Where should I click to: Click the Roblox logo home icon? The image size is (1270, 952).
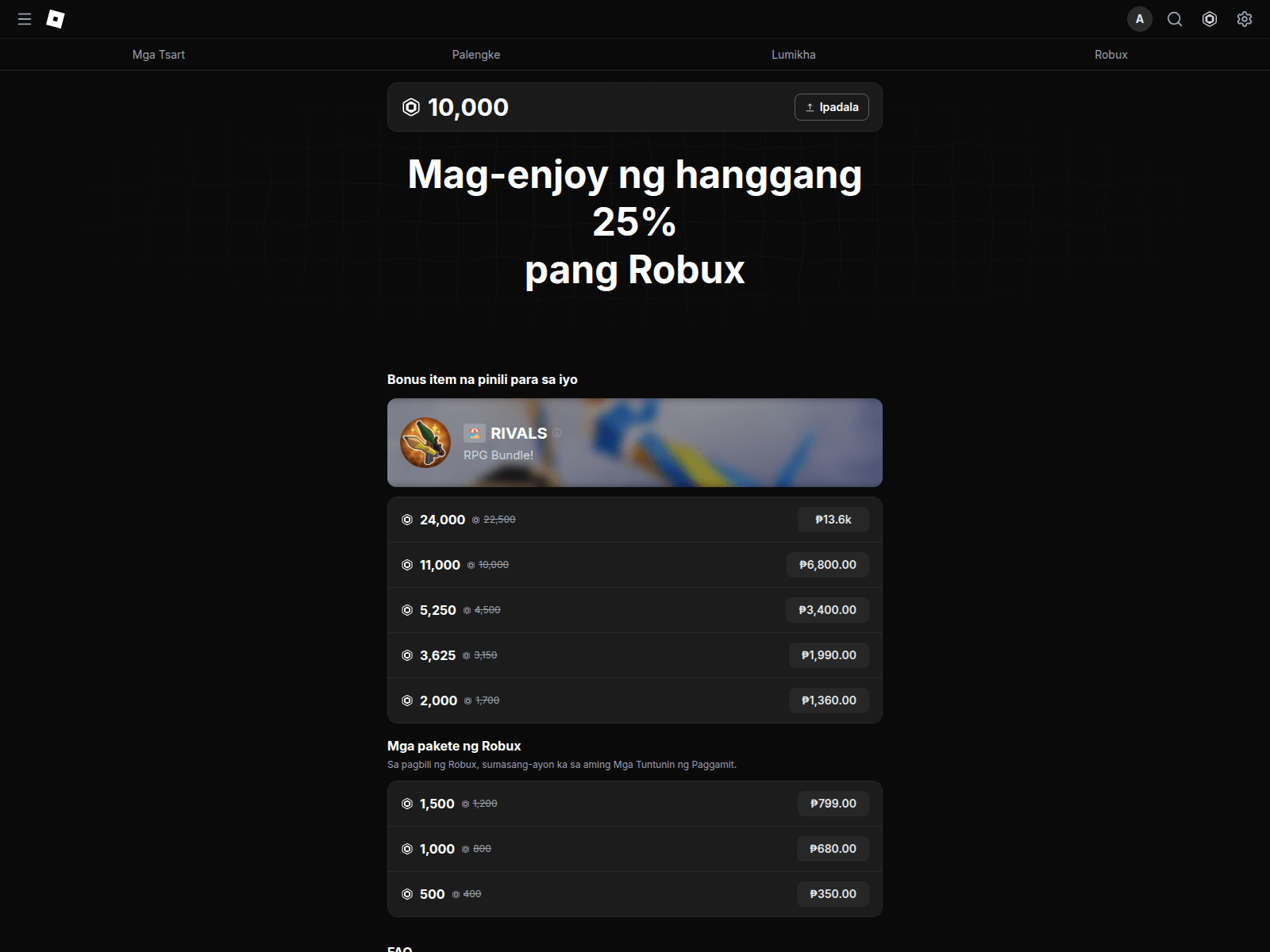click(56, 19)
